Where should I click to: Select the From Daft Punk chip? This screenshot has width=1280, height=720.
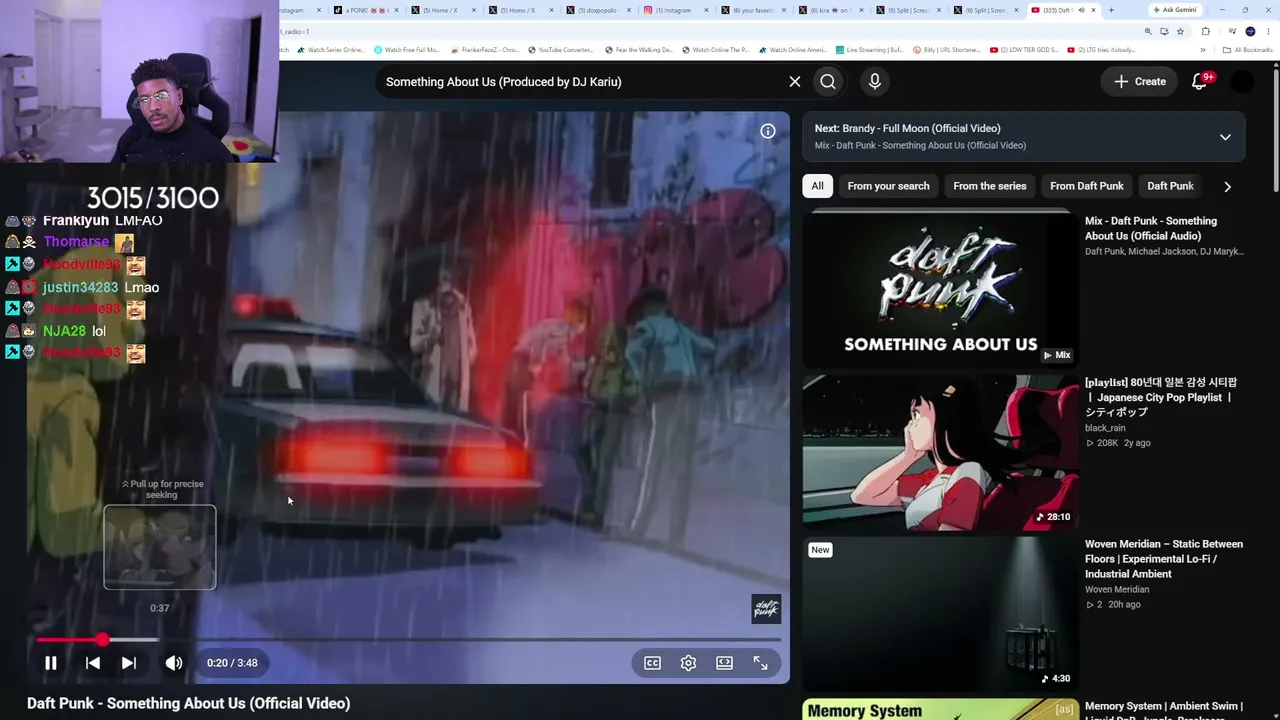point(1087,186)
